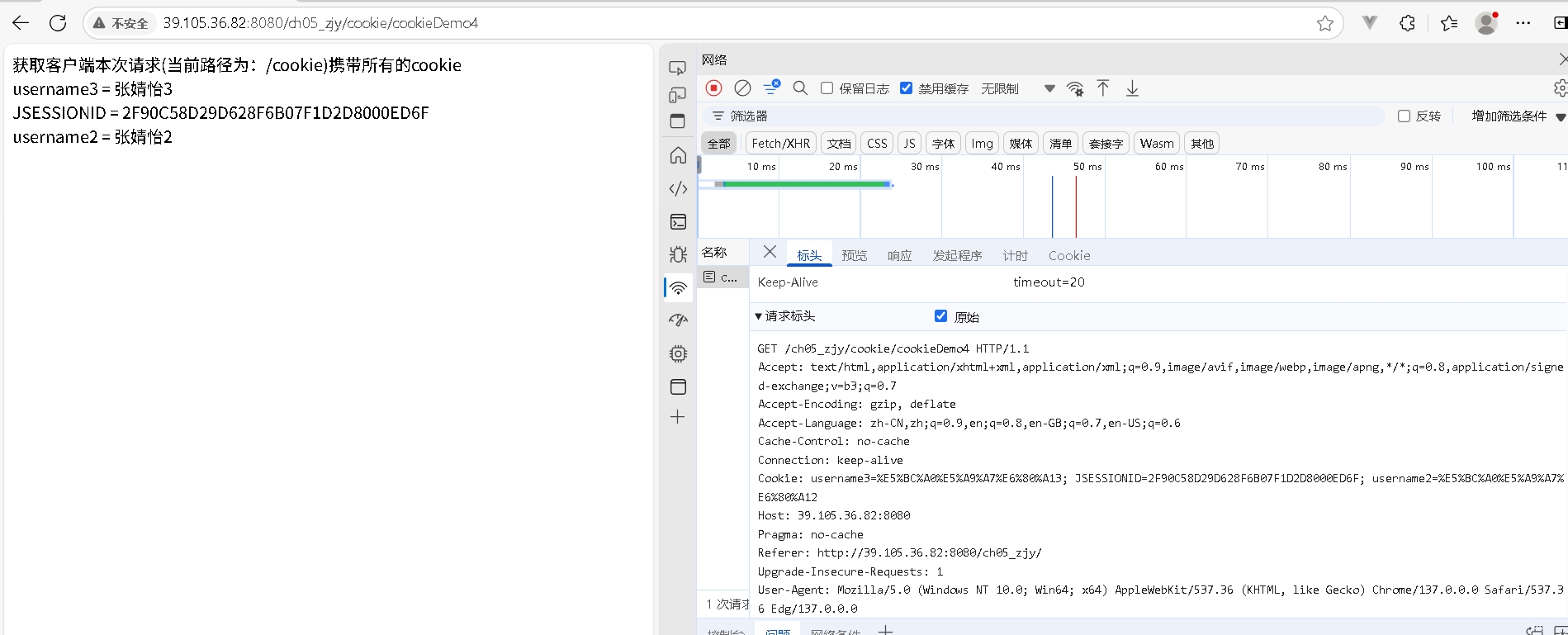Click the record network log button
Viewport: 1568px width, 635px height.
(x=714, y=88)
